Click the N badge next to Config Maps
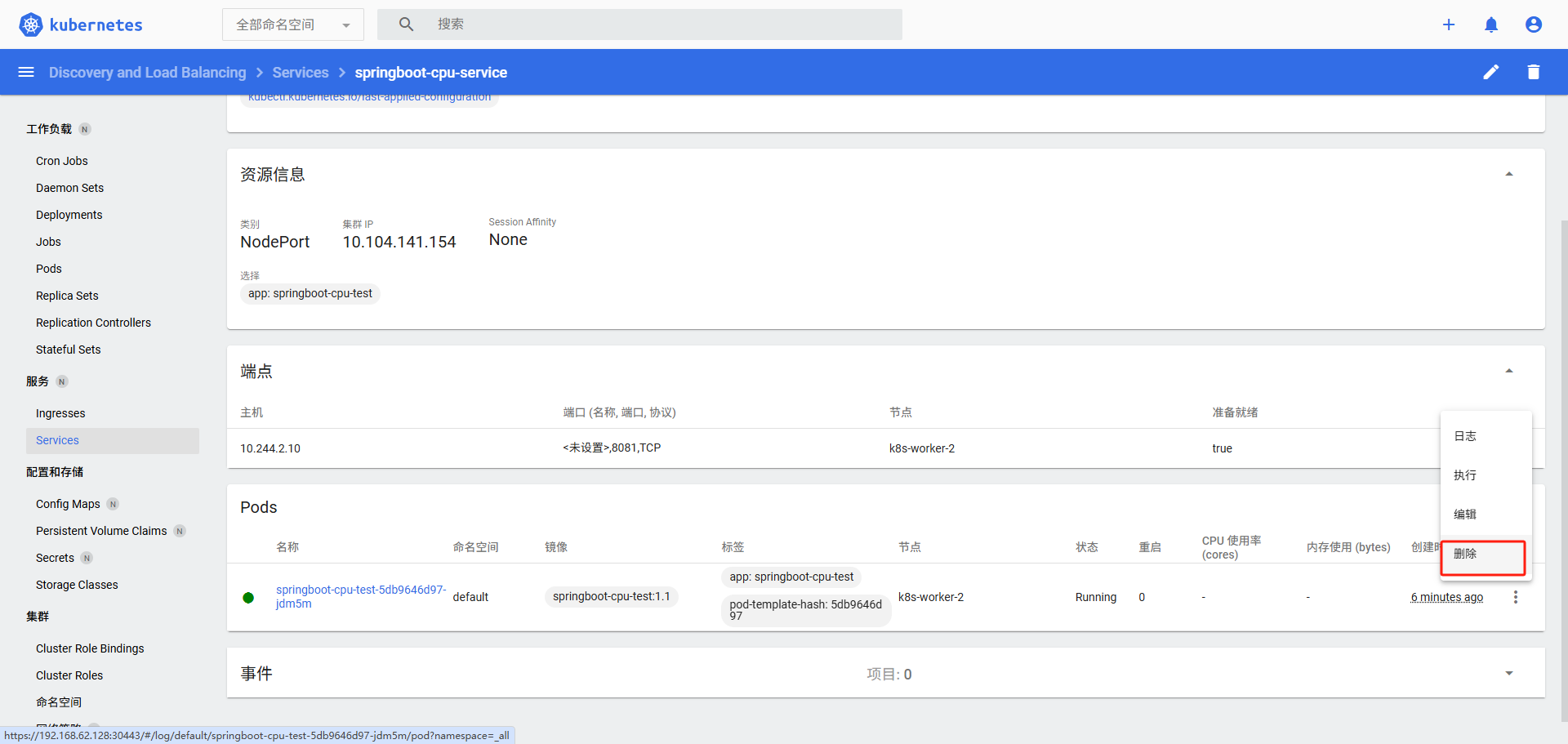The height and width of the screenshot is (744, 1568). click(114, 504)
